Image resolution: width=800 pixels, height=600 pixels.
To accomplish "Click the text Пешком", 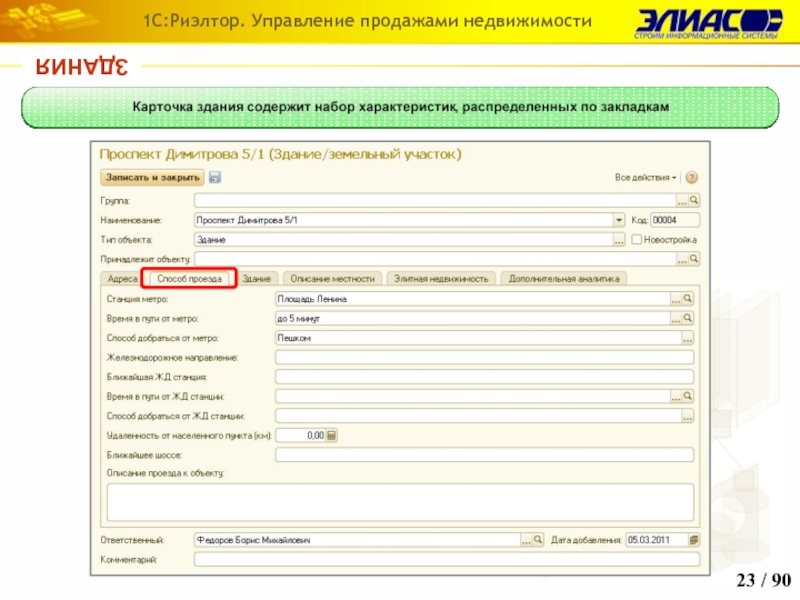I will tap(294, 338).
